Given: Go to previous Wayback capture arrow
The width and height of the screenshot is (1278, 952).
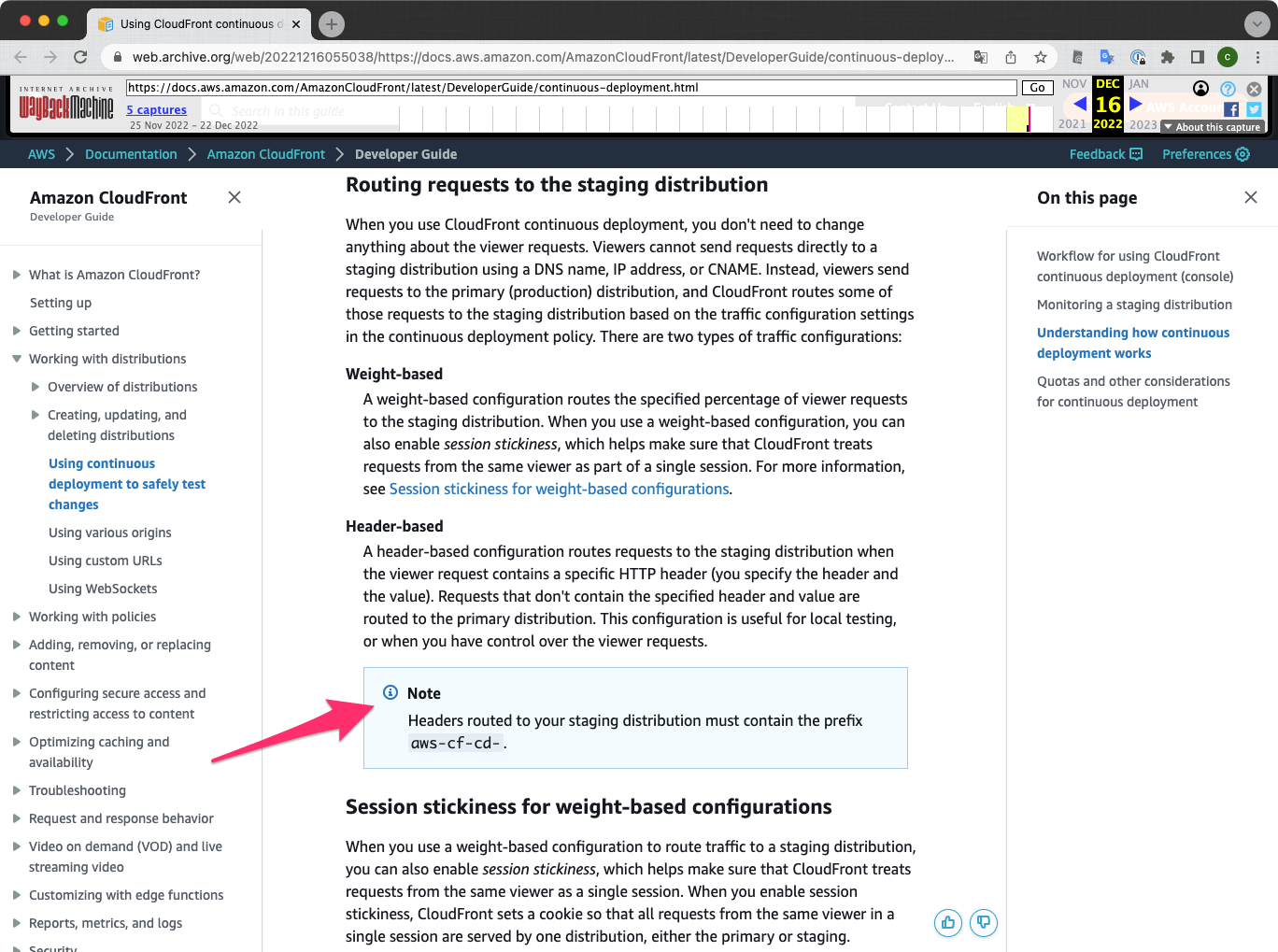Looking at the screenshot, I should pos(1080,104).
